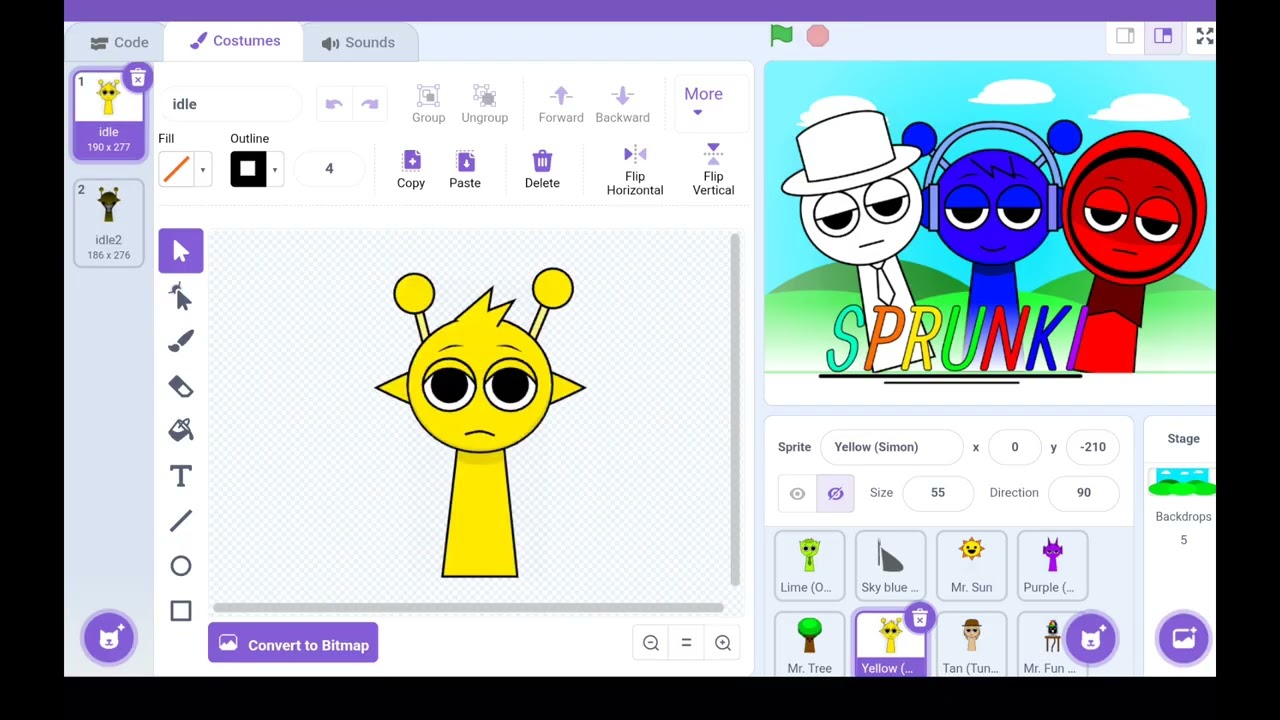Viewport: 1280px width, 720px height.
Task: Click the canvas horizontal scrollbar
Action: (468, 607)
